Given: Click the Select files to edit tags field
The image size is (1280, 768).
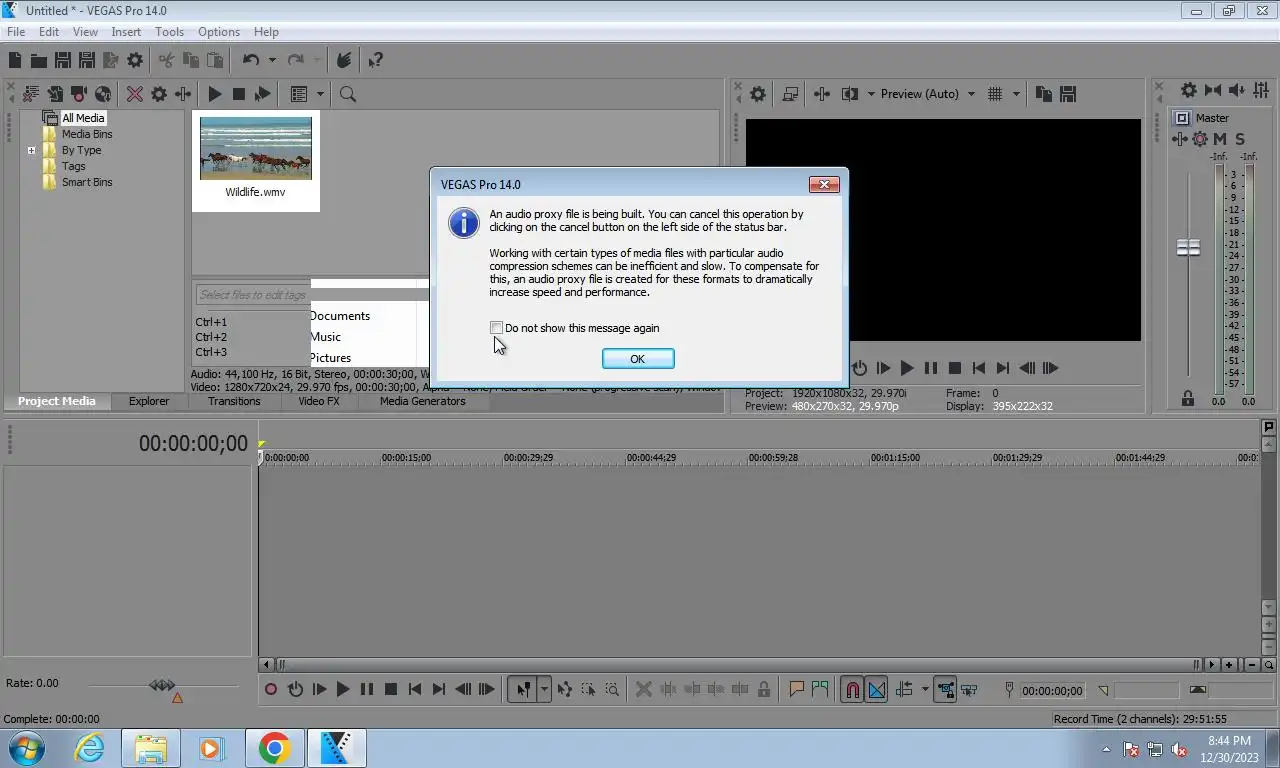Looking at the screenshot, I should pyautogui.click(x=252, y=295).
